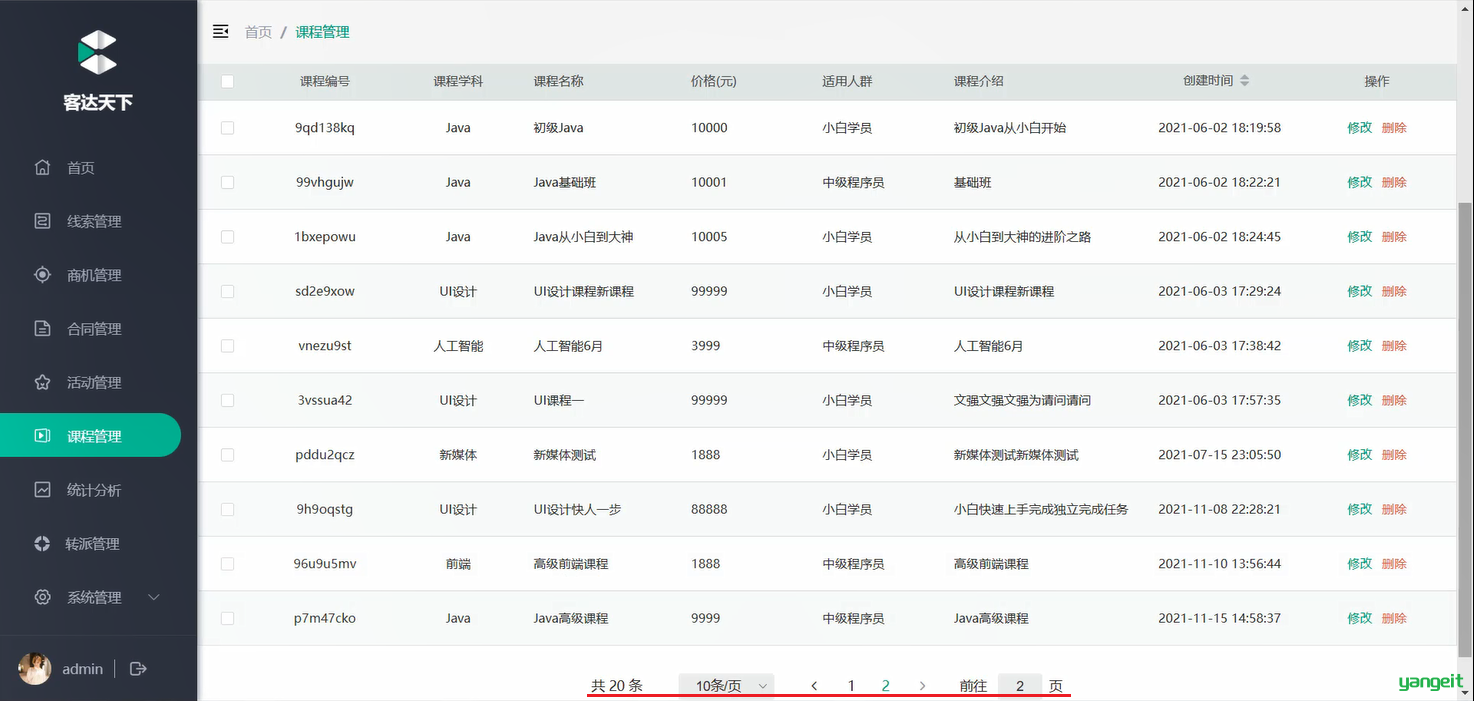
Task: Click the vertical scrollbar on the right
Action: (1465, 428)
